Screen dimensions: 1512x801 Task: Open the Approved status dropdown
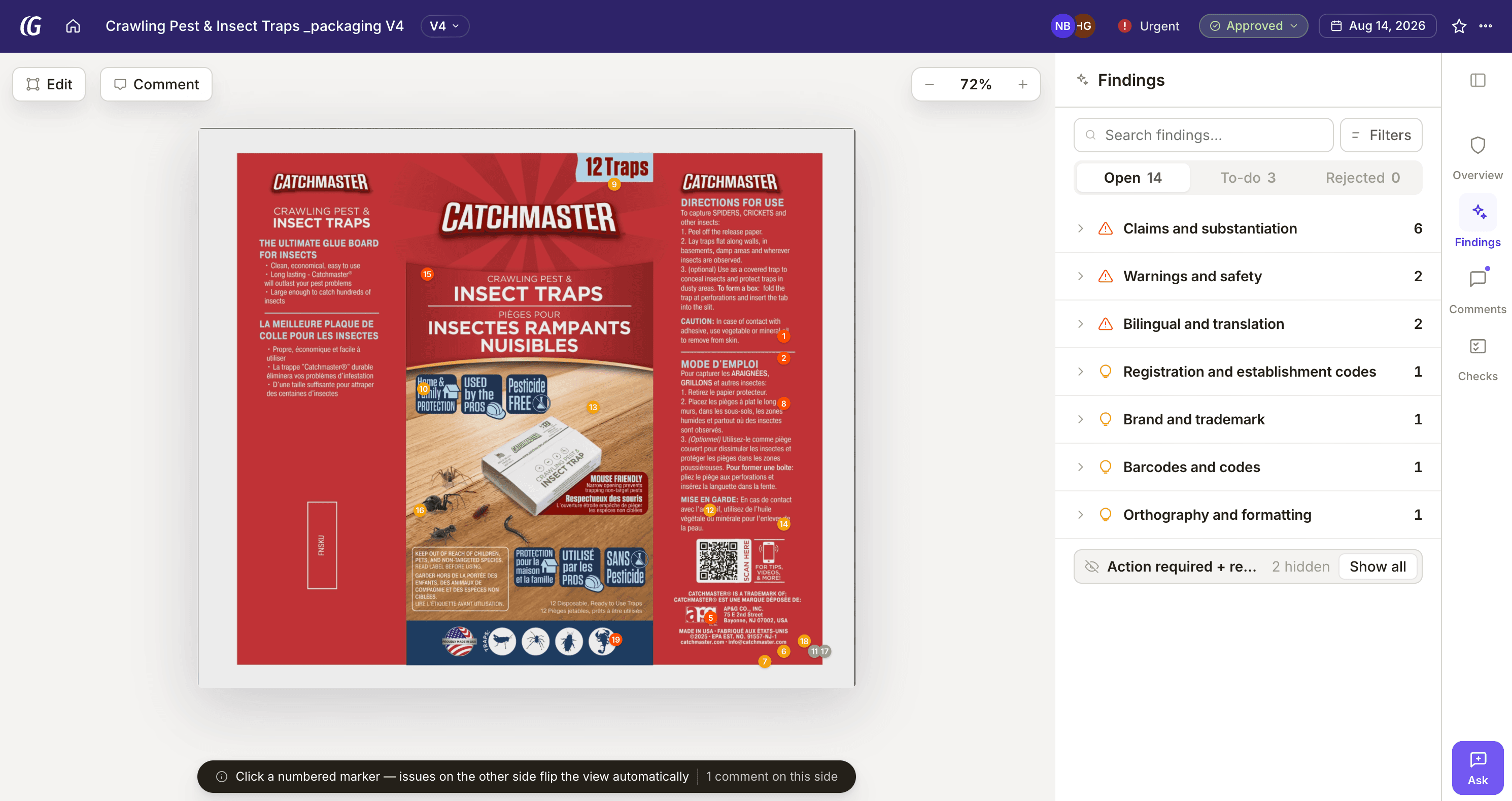(x=1253, y=26)
